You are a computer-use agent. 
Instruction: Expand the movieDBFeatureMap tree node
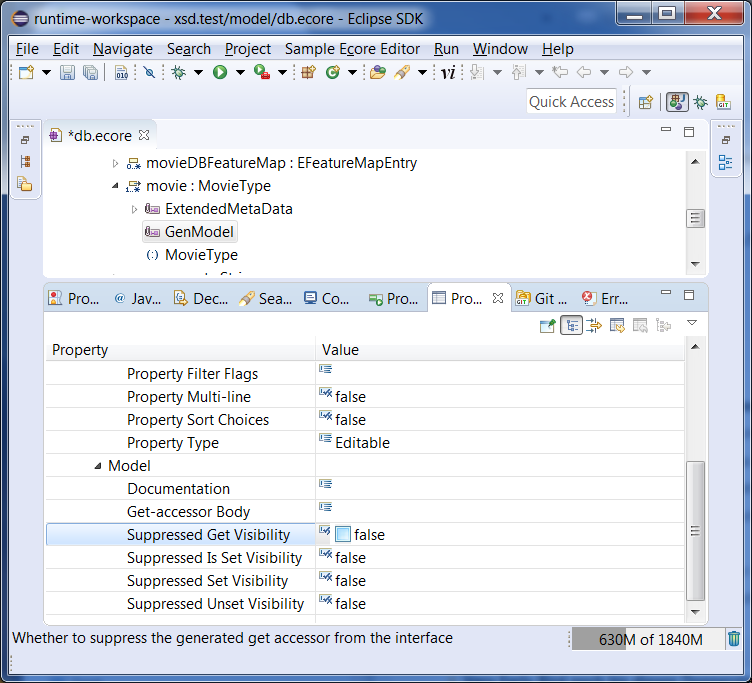(115, 164)
